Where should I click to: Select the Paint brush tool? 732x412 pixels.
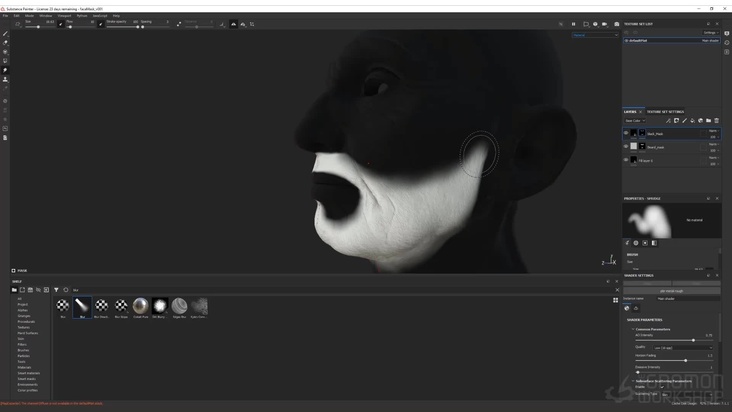point(5,33)
